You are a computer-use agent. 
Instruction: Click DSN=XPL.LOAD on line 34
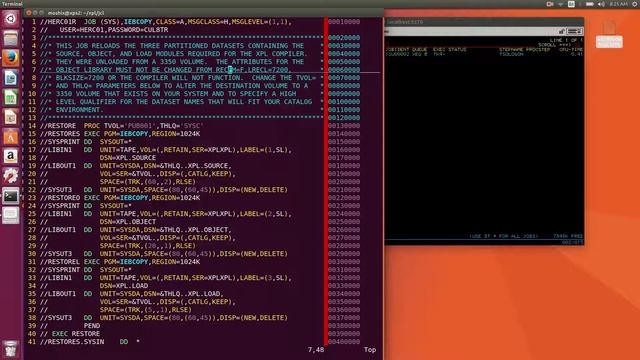click(x=124, y=286)
